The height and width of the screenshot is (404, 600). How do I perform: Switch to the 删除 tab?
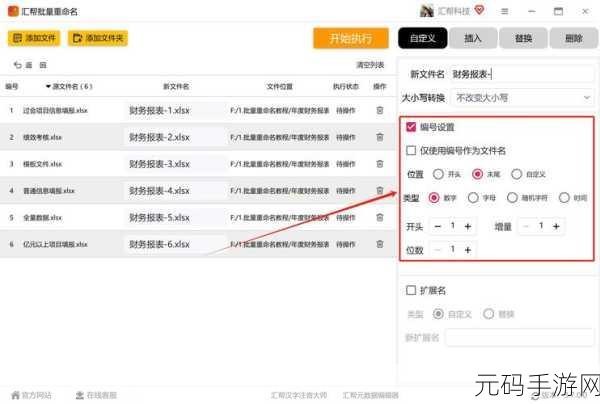point(574,38)
